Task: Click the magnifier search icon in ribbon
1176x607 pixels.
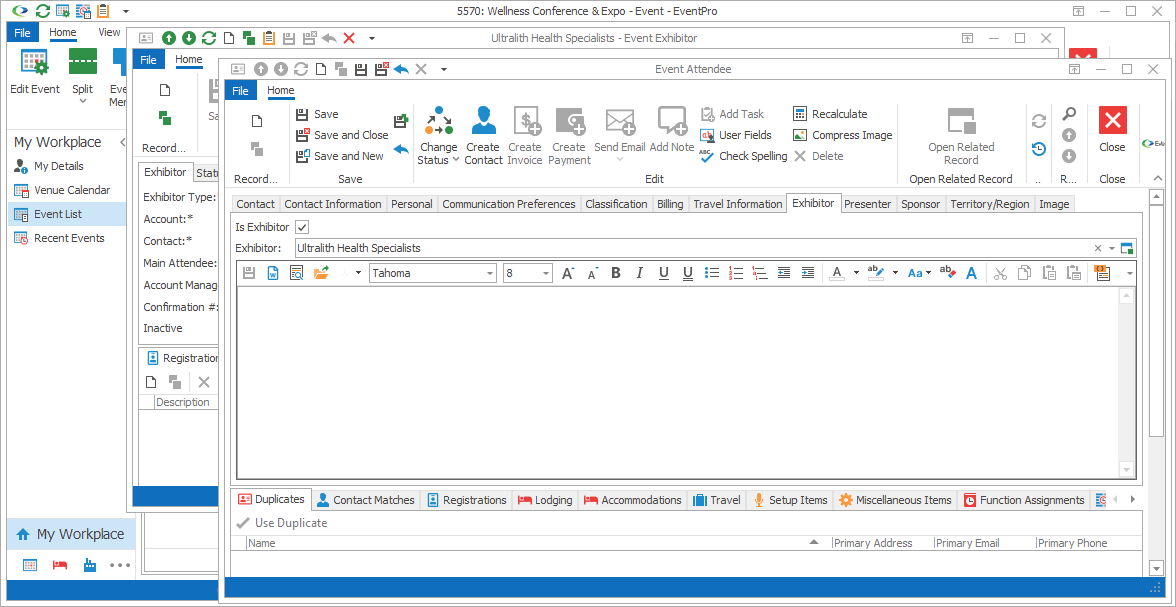Action: (x=1070, y=114)
